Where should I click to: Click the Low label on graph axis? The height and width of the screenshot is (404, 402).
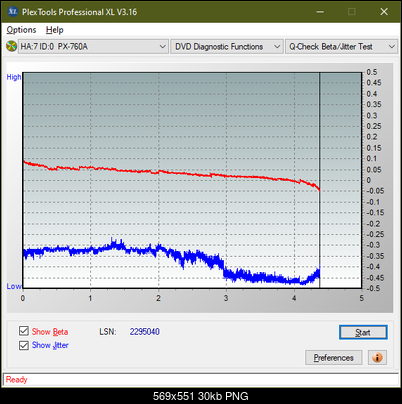14,286
